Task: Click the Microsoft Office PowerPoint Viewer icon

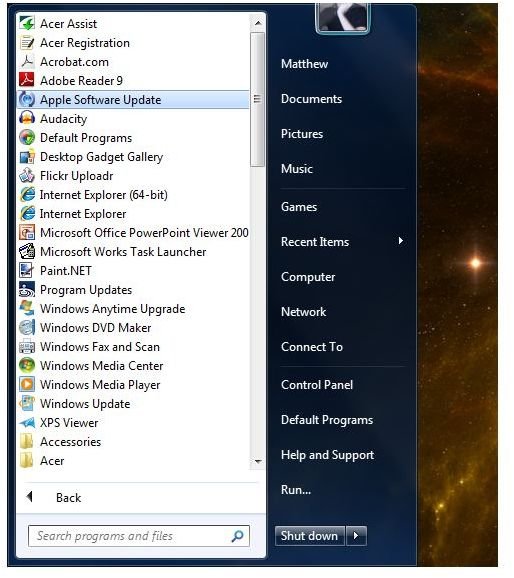Action: 27,233
